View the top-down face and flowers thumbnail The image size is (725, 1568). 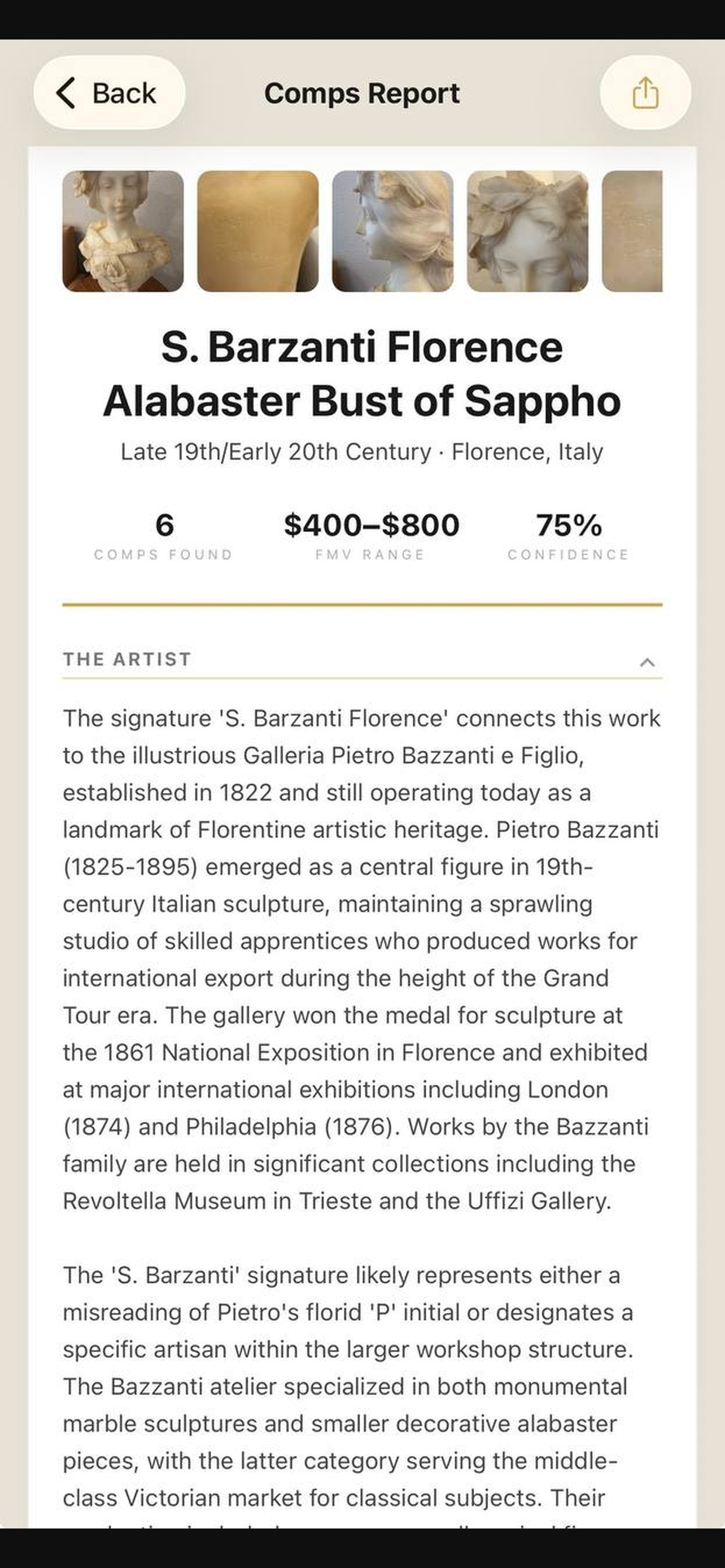528,231
